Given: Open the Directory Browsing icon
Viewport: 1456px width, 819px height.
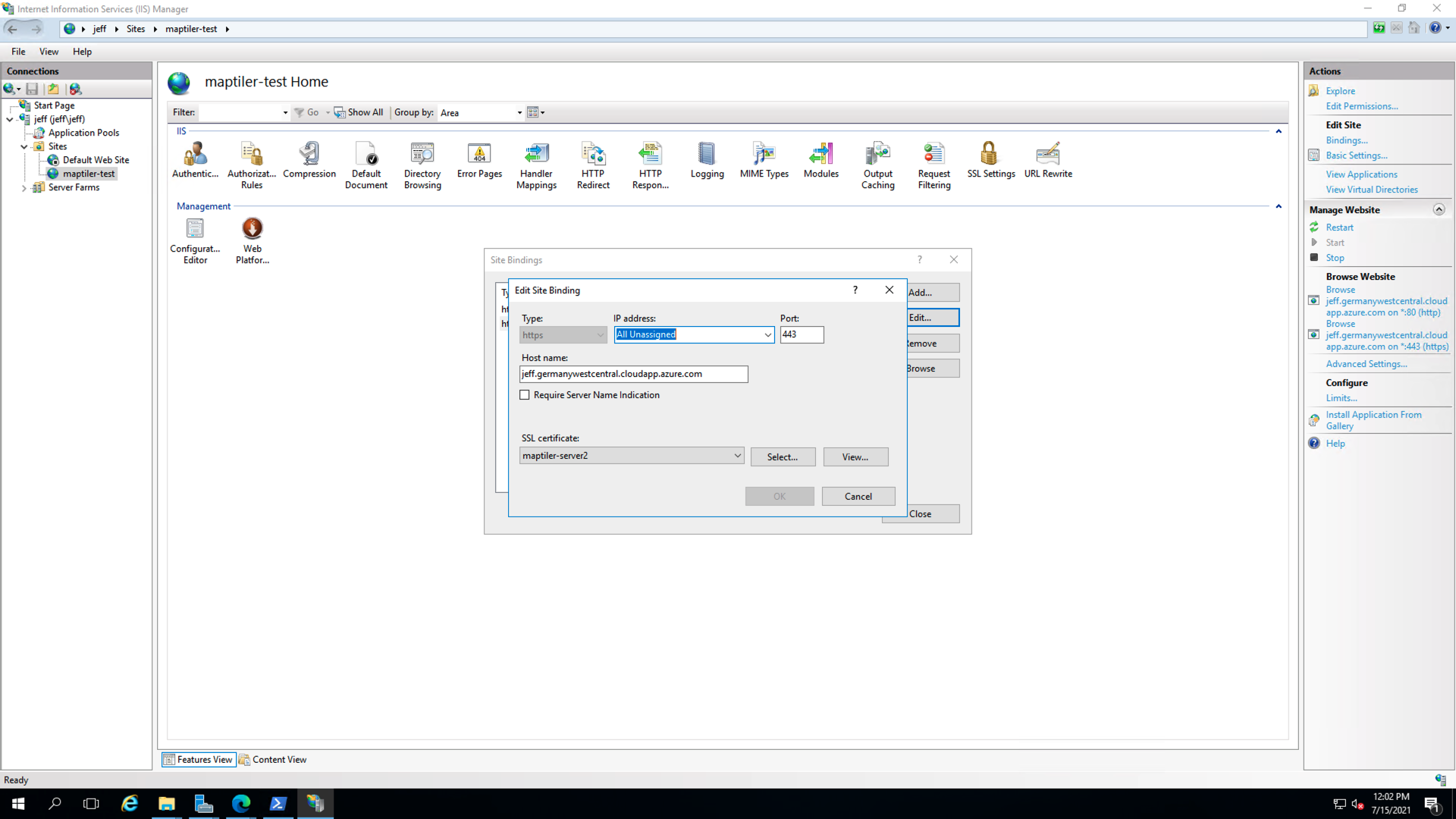Looking at the screenshot, I should tap(422, 165).
